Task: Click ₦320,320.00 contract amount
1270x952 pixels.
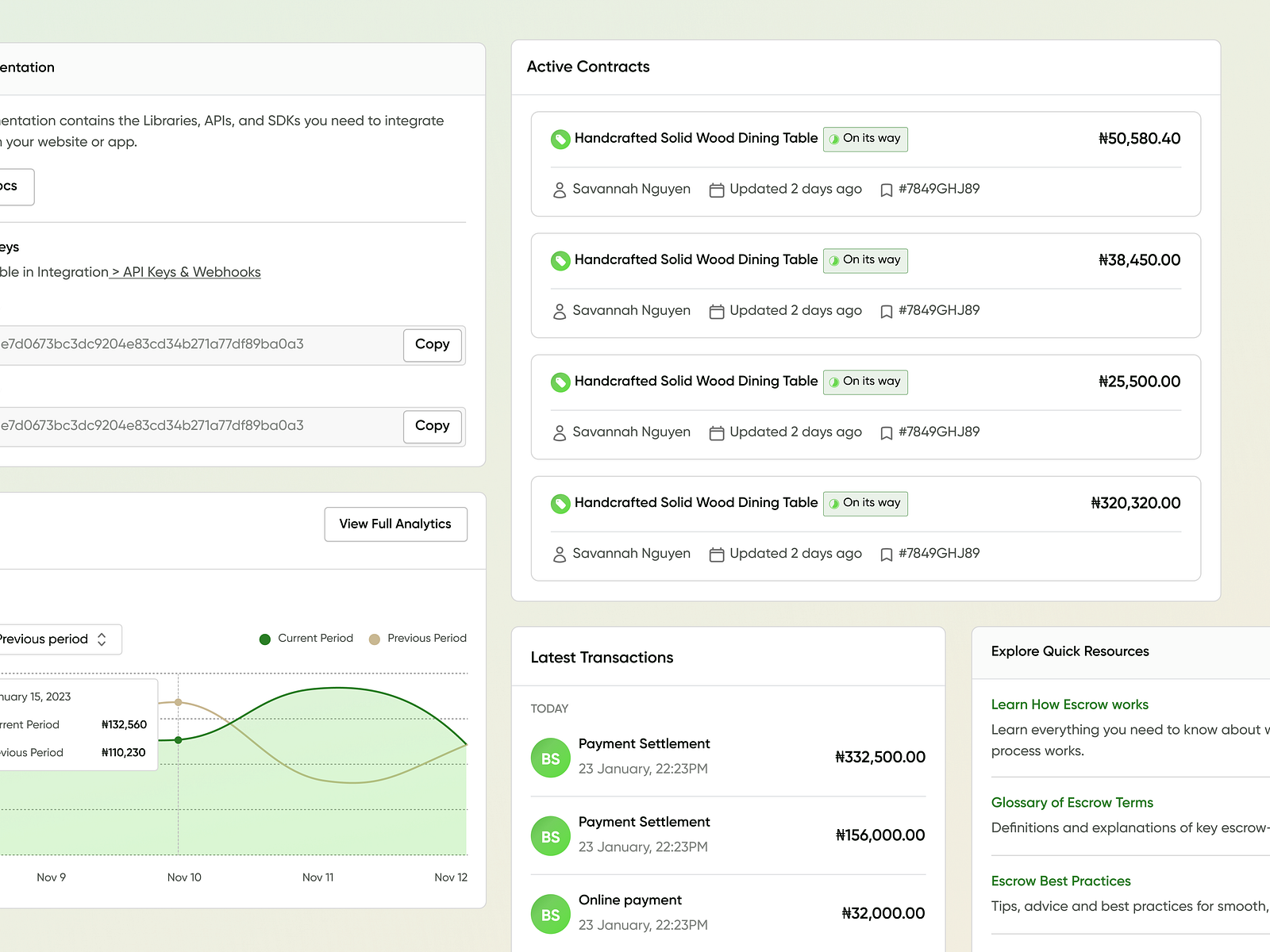Action: (x=1136, y=503)
